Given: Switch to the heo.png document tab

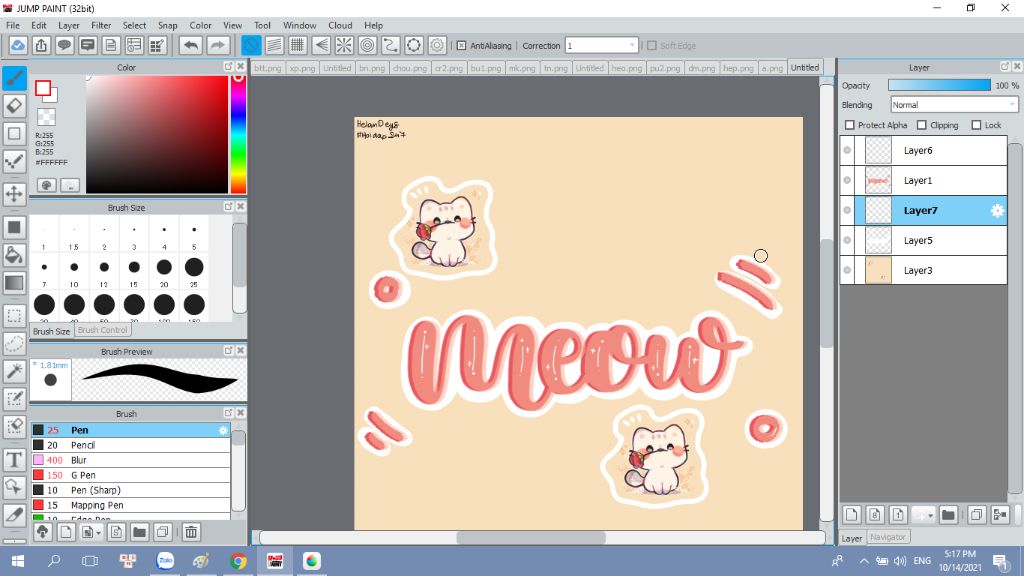Looking at the screenshot, I should pyautogui.click(x=626, y=68).
